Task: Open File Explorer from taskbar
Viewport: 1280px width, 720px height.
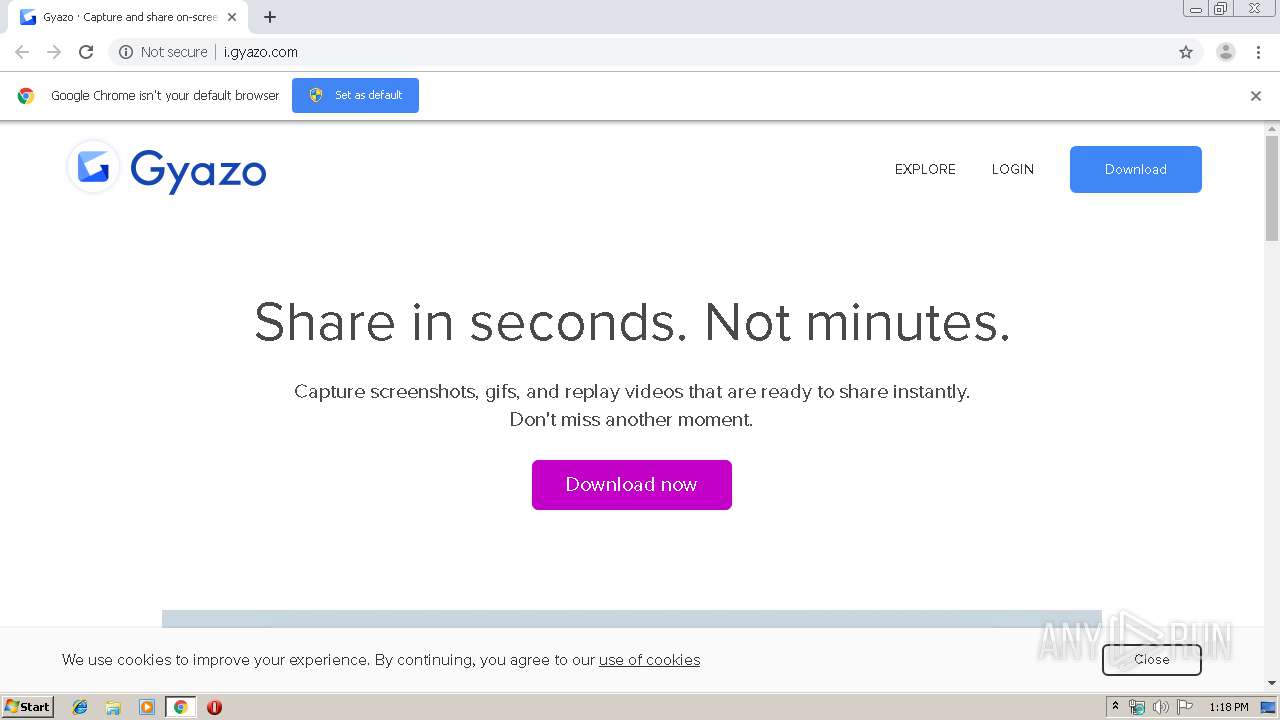Action: 113,707
